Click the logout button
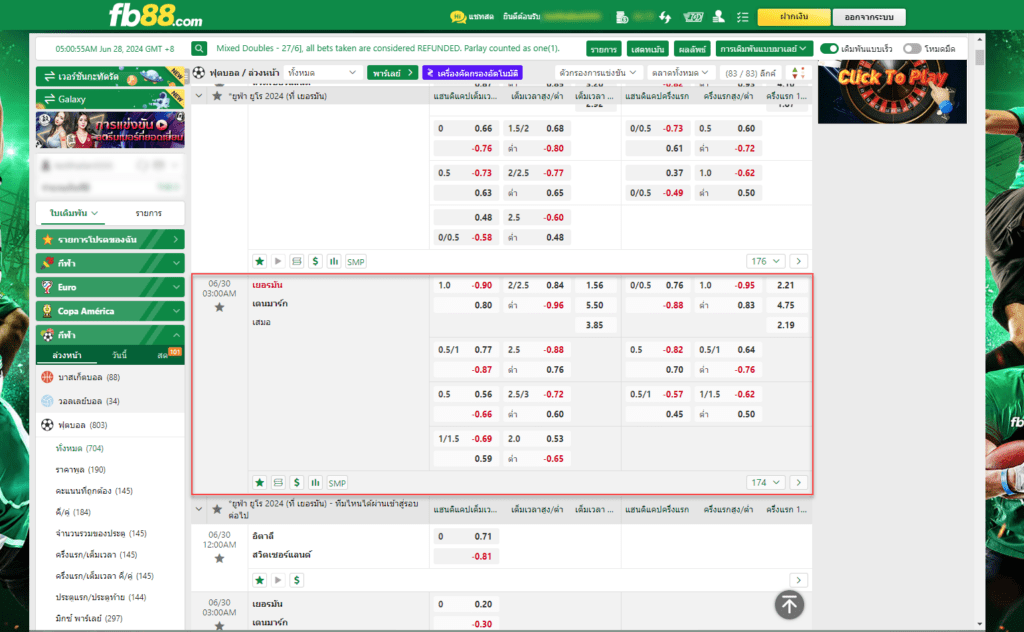Image resolution: width=1024 pixels, height=632 pixels. pos(869,17)
